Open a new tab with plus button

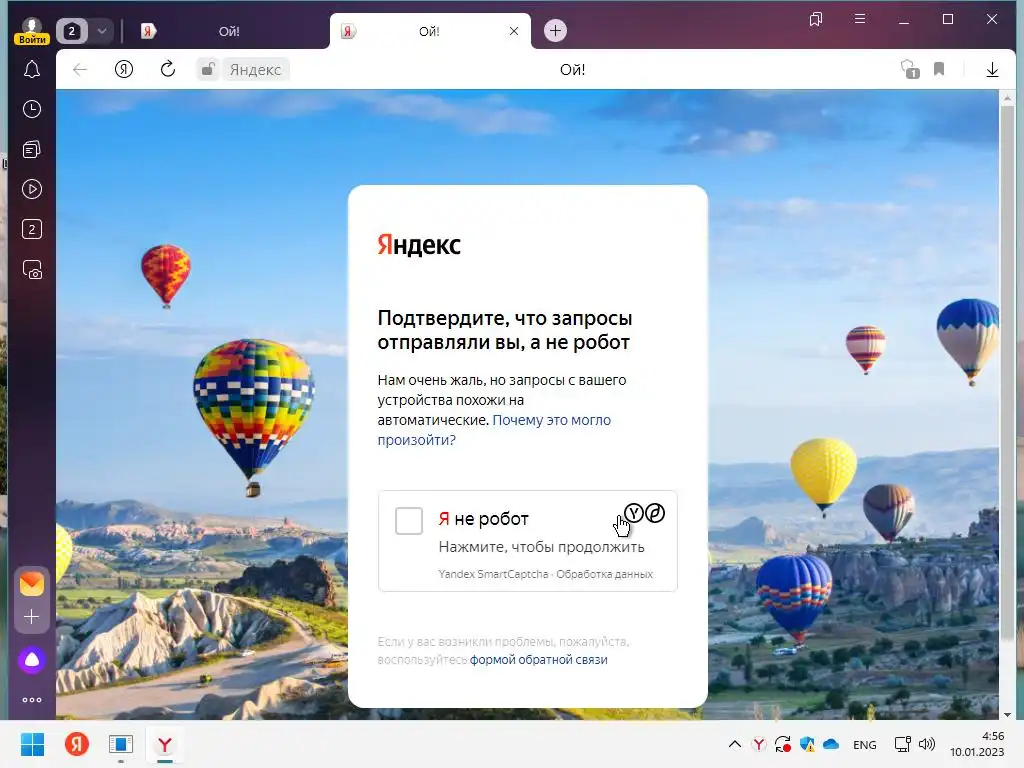click(555, 30)
